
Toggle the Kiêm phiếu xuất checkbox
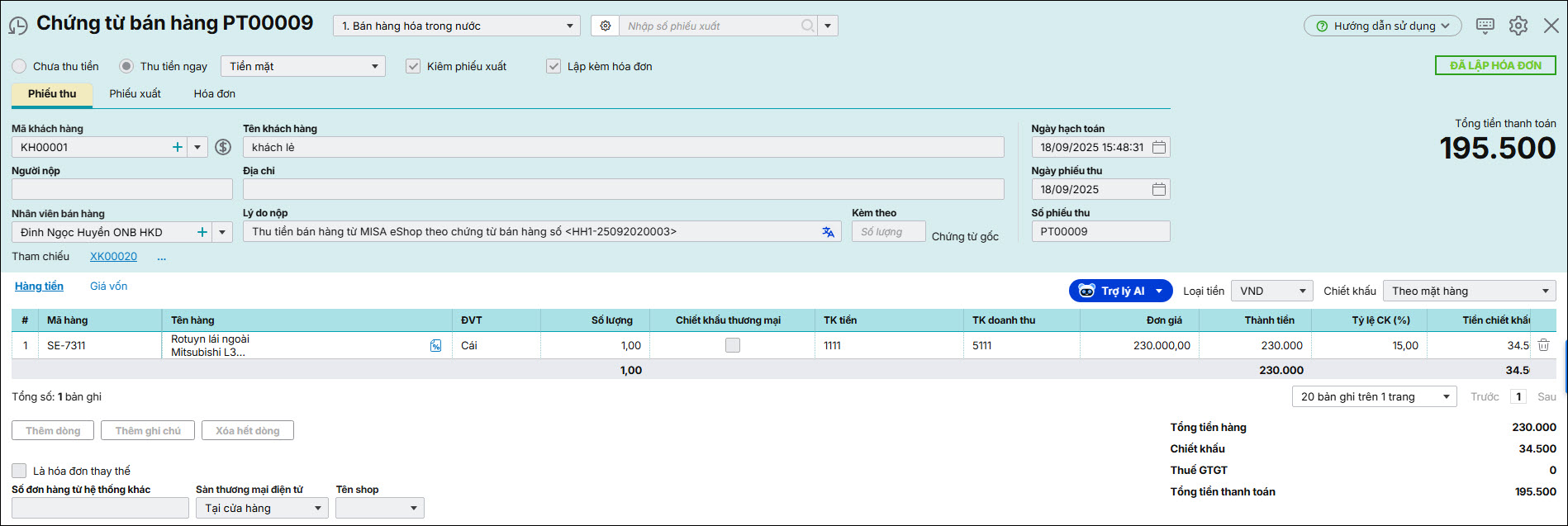point(413,66)
